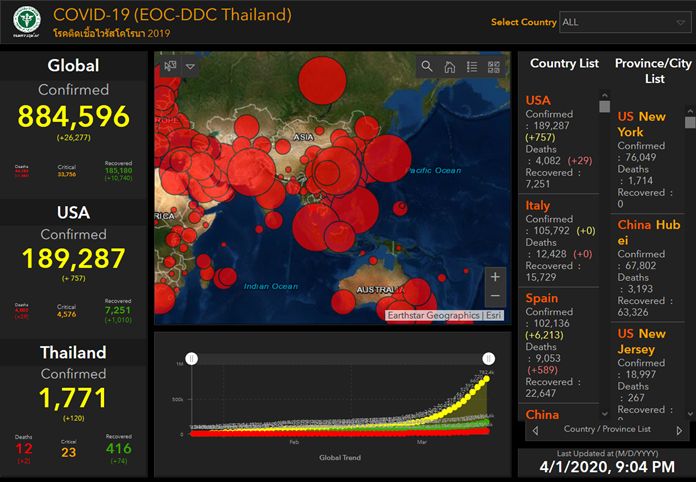Click the Thailand health ministry logo

click(x=21, y=21)
